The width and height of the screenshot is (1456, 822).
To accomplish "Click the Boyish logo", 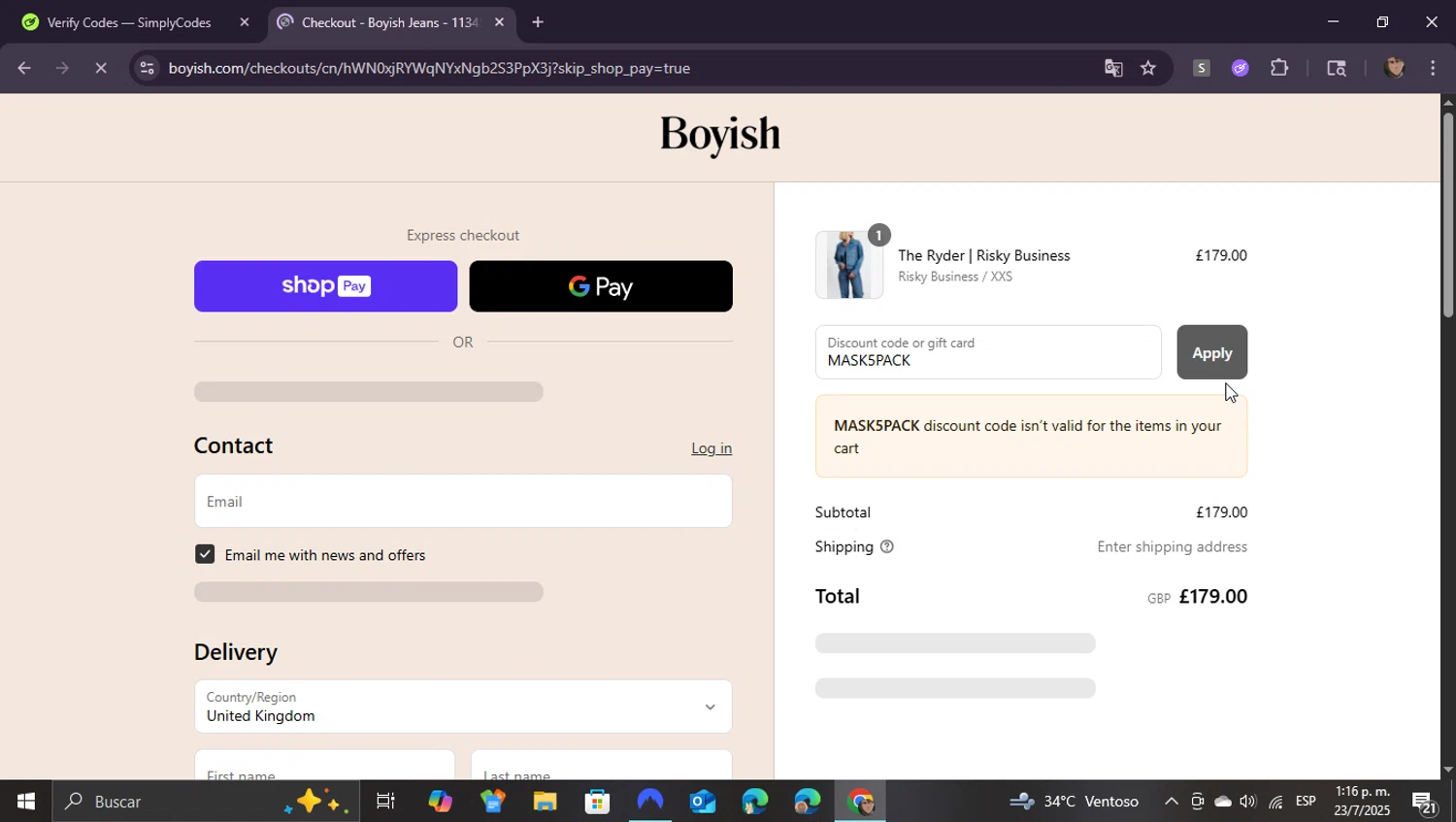I will click(720, 136).
